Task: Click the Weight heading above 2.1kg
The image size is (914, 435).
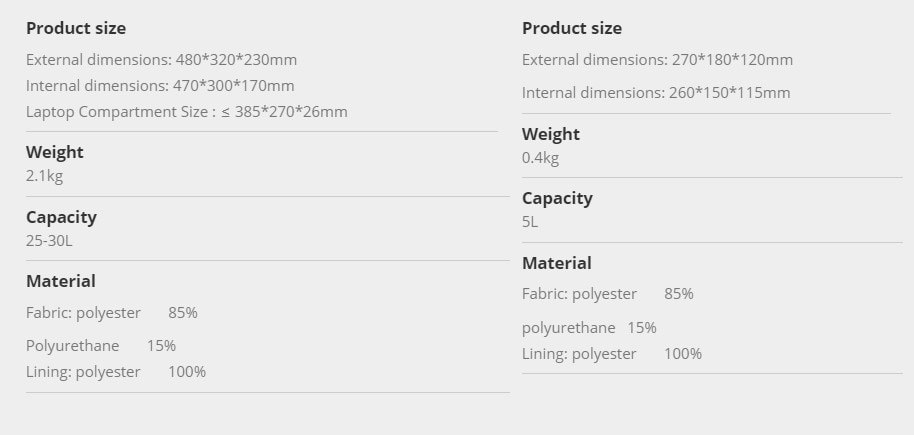Action: click(55, 152)
